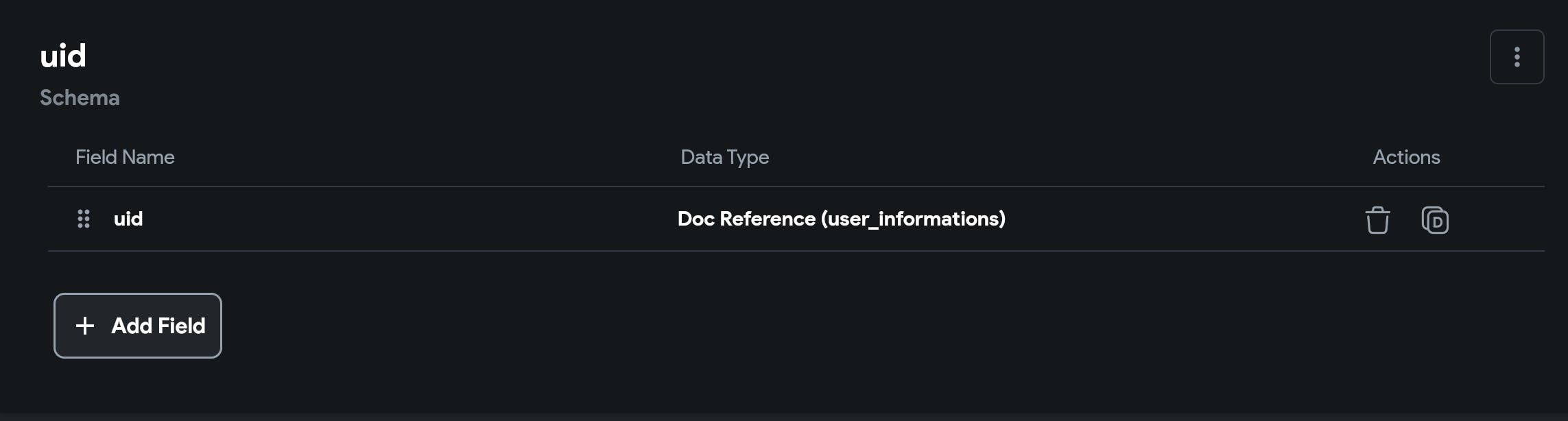The height and width of the screenshot is (421, 1568).
Task: Click the Schema subtitle label
Action: (x=80, y=97)
